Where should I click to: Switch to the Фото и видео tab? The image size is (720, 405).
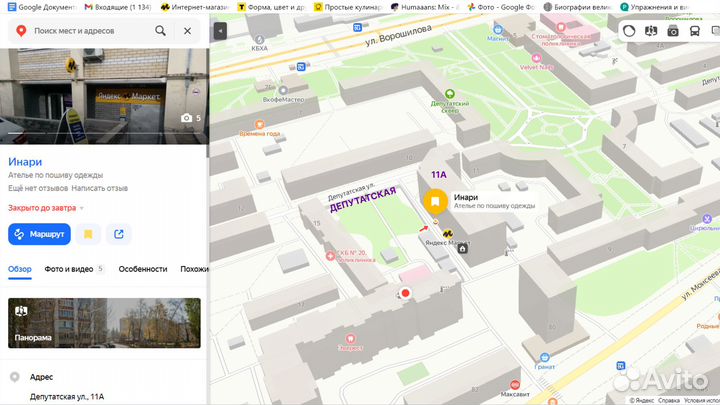68,269
